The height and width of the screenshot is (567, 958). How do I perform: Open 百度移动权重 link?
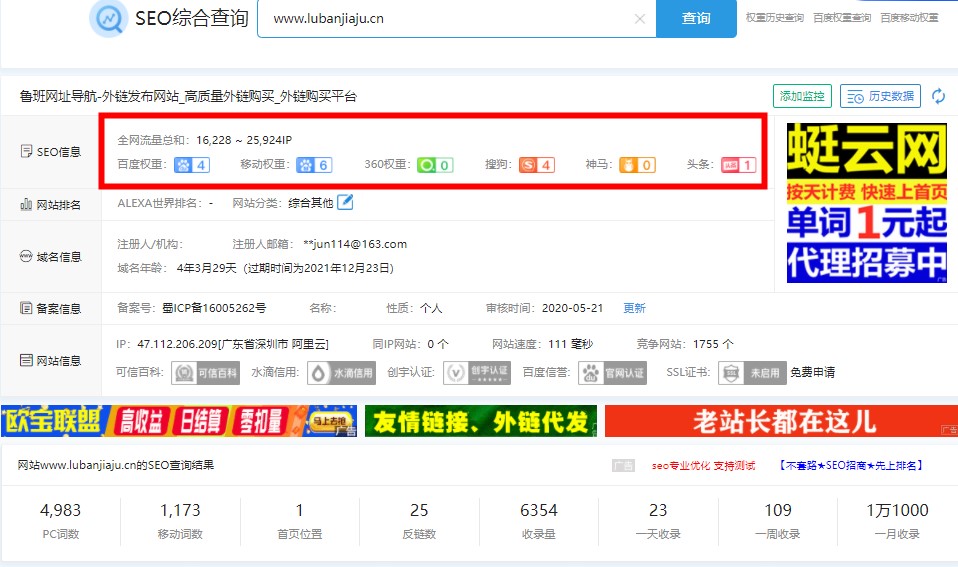909,18
